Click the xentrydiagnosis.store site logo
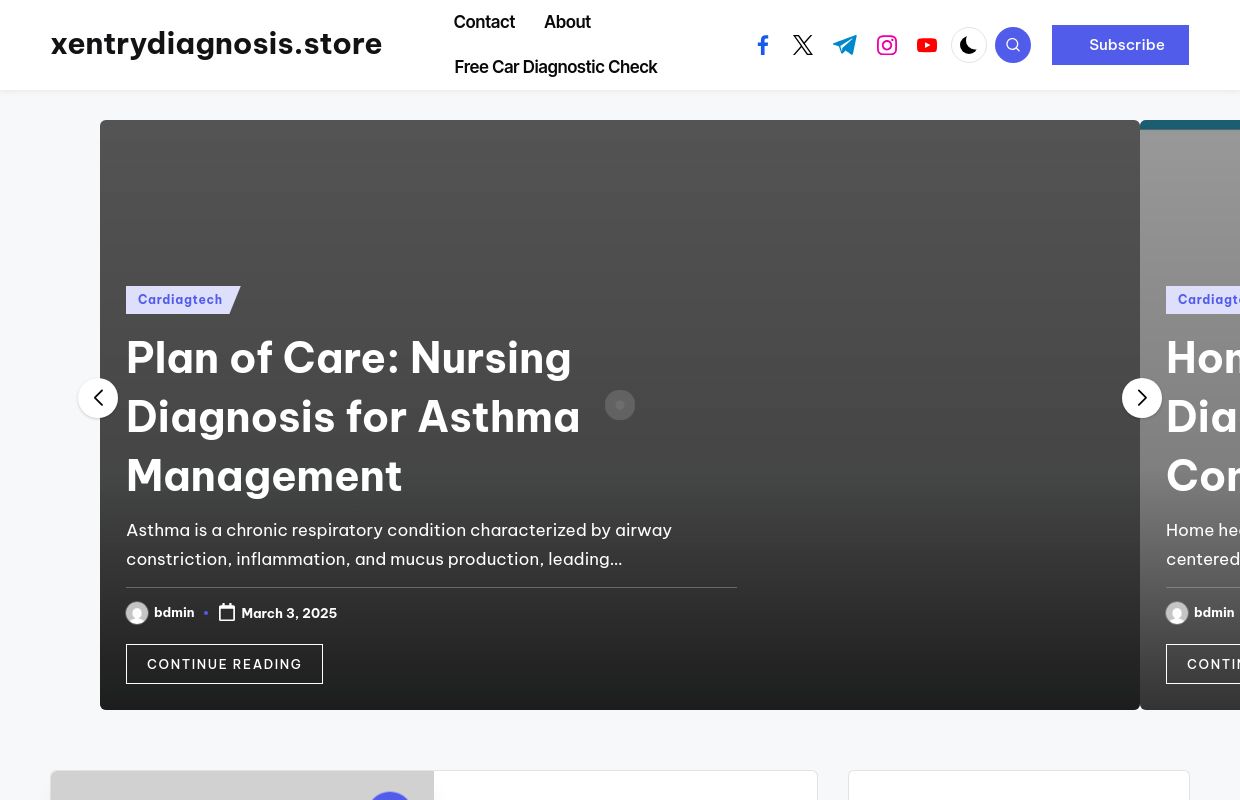This screenshot has width=1240, height=800. pos(216,44)
